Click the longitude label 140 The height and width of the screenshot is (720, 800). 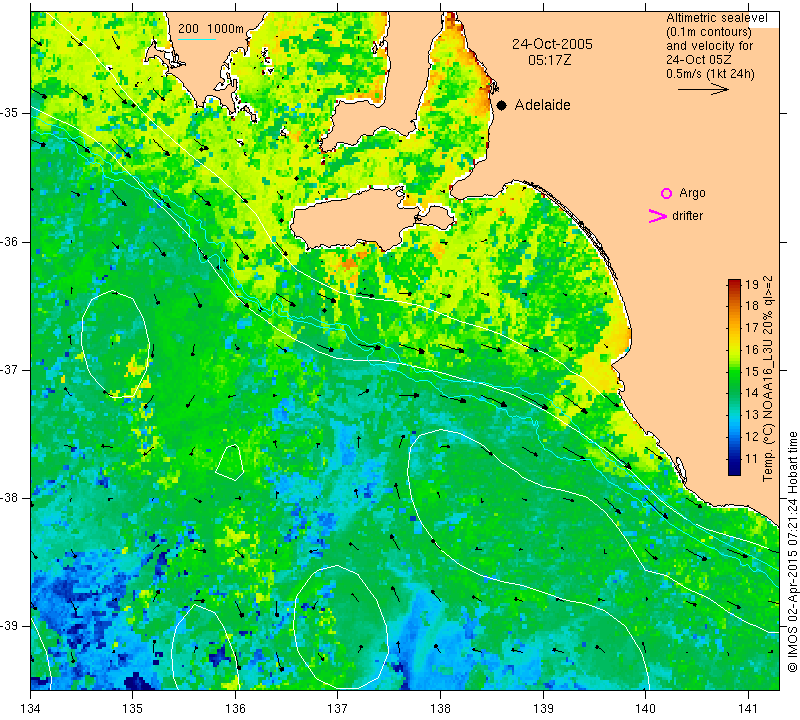click(645, 709)
